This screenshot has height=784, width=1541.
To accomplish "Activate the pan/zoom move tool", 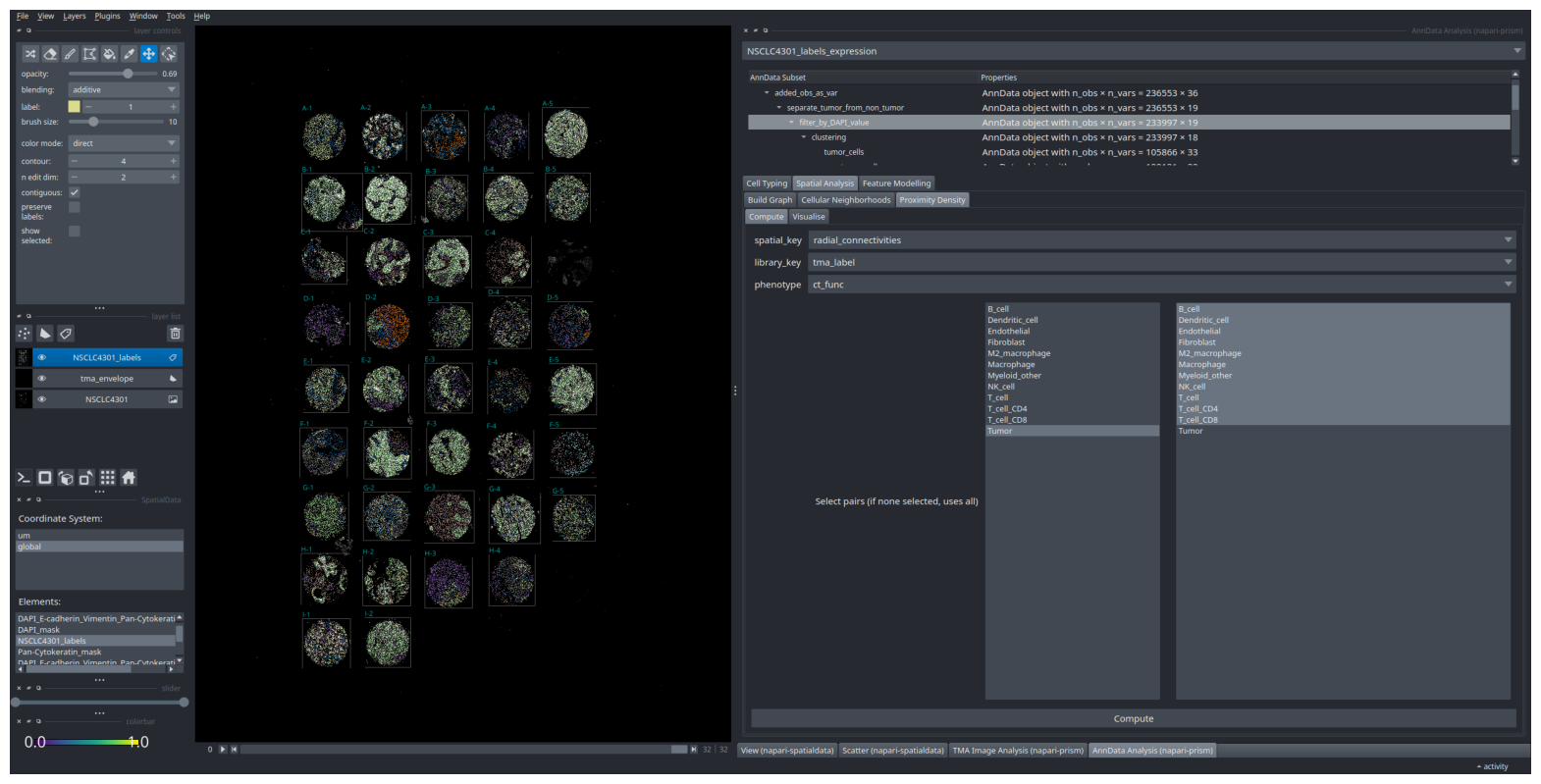I will point(148,54).
